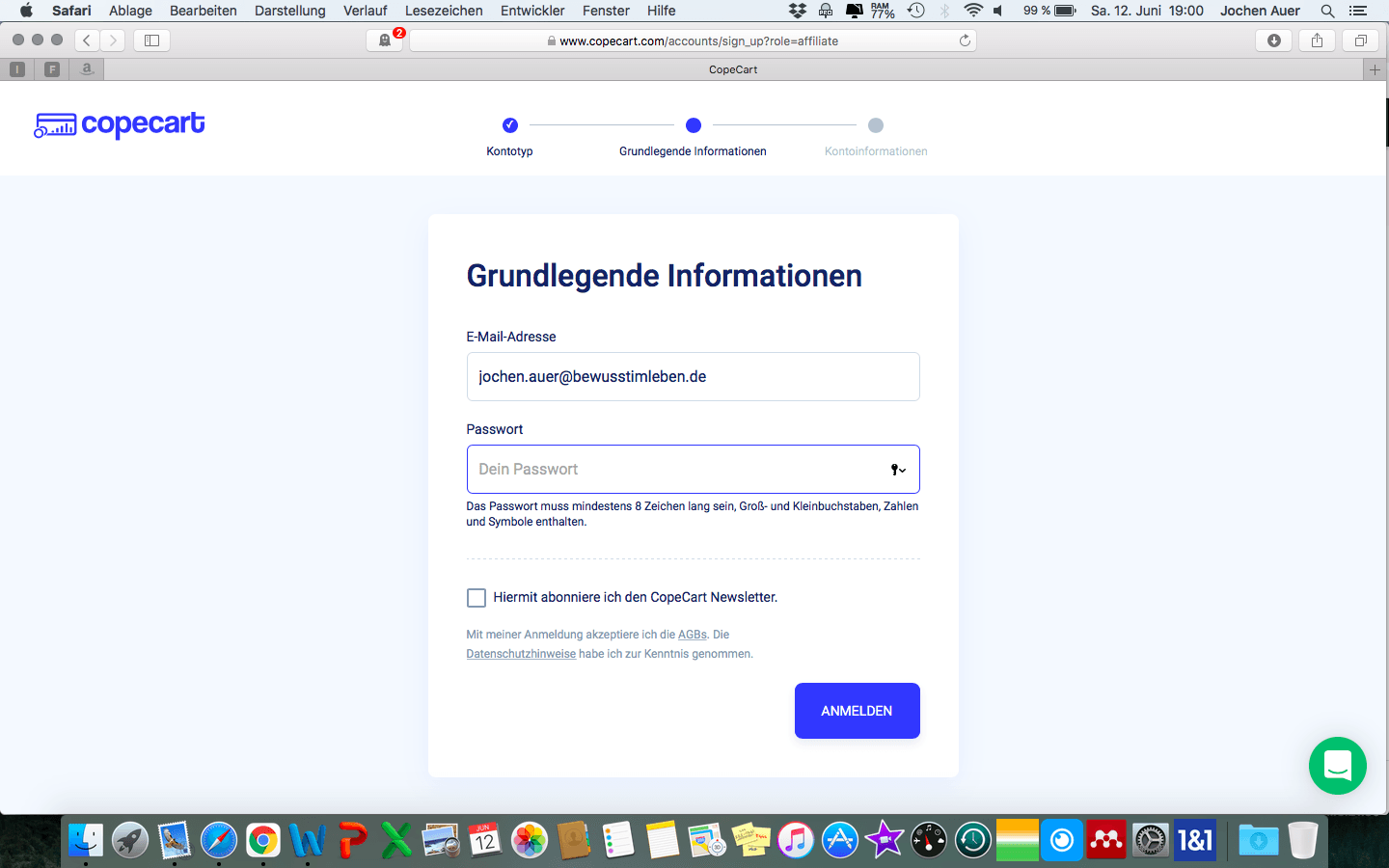Jump to the Kontoinformationen step
This screenshot has height=868, width=1389.
pos(876,136)
